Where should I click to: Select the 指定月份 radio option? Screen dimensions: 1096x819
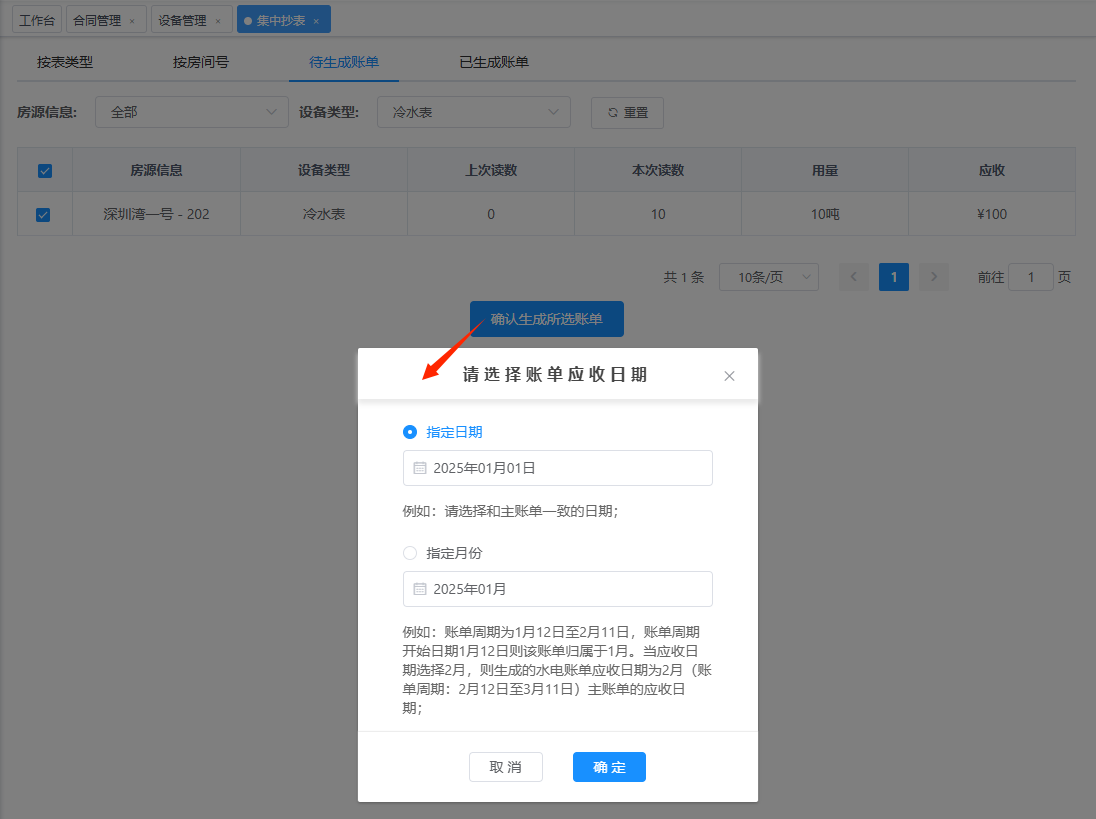(x=410, y=553)
